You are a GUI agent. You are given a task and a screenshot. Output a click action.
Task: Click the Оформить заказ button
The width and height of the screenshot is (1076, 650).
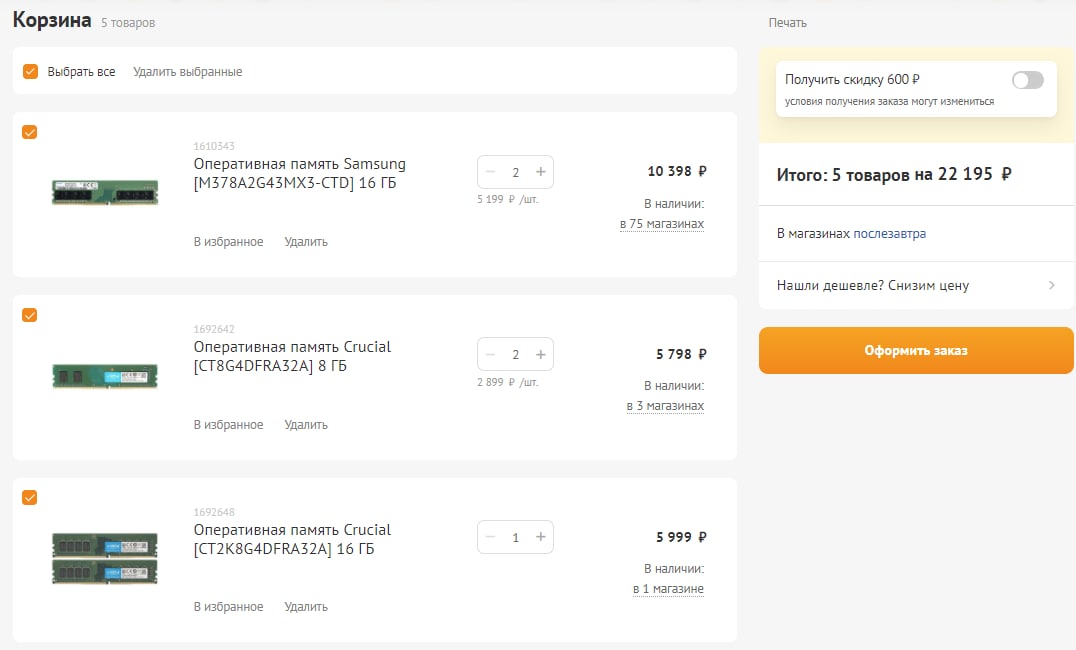[916, 350]
